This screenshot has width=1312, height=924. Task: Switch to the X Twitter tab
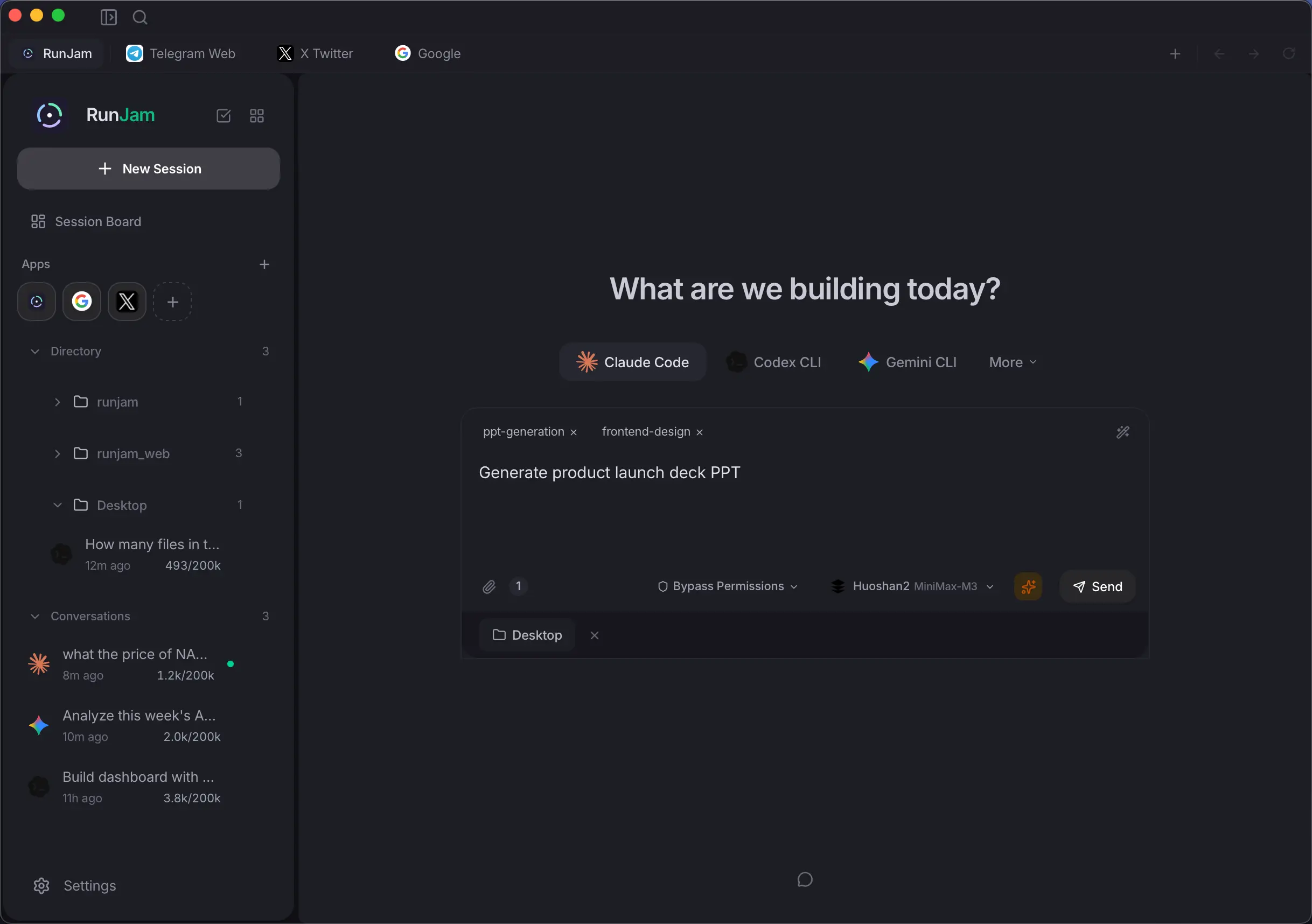pos(316,54)
